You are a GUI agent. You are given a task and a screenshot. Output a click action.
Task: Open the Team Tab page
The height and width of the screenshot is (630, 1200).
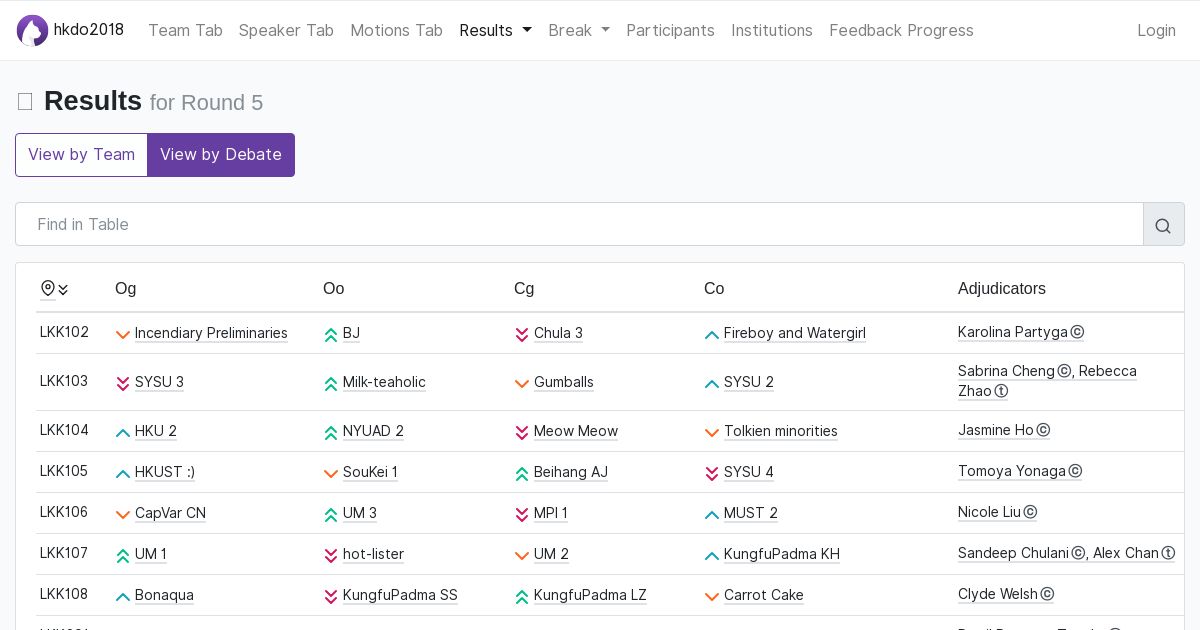(x=185, y=30)
